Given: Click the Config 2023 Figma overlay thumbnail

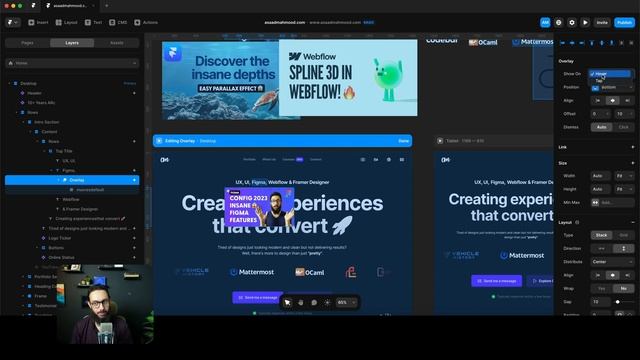Looking at the screenshot, I should 259,207.
